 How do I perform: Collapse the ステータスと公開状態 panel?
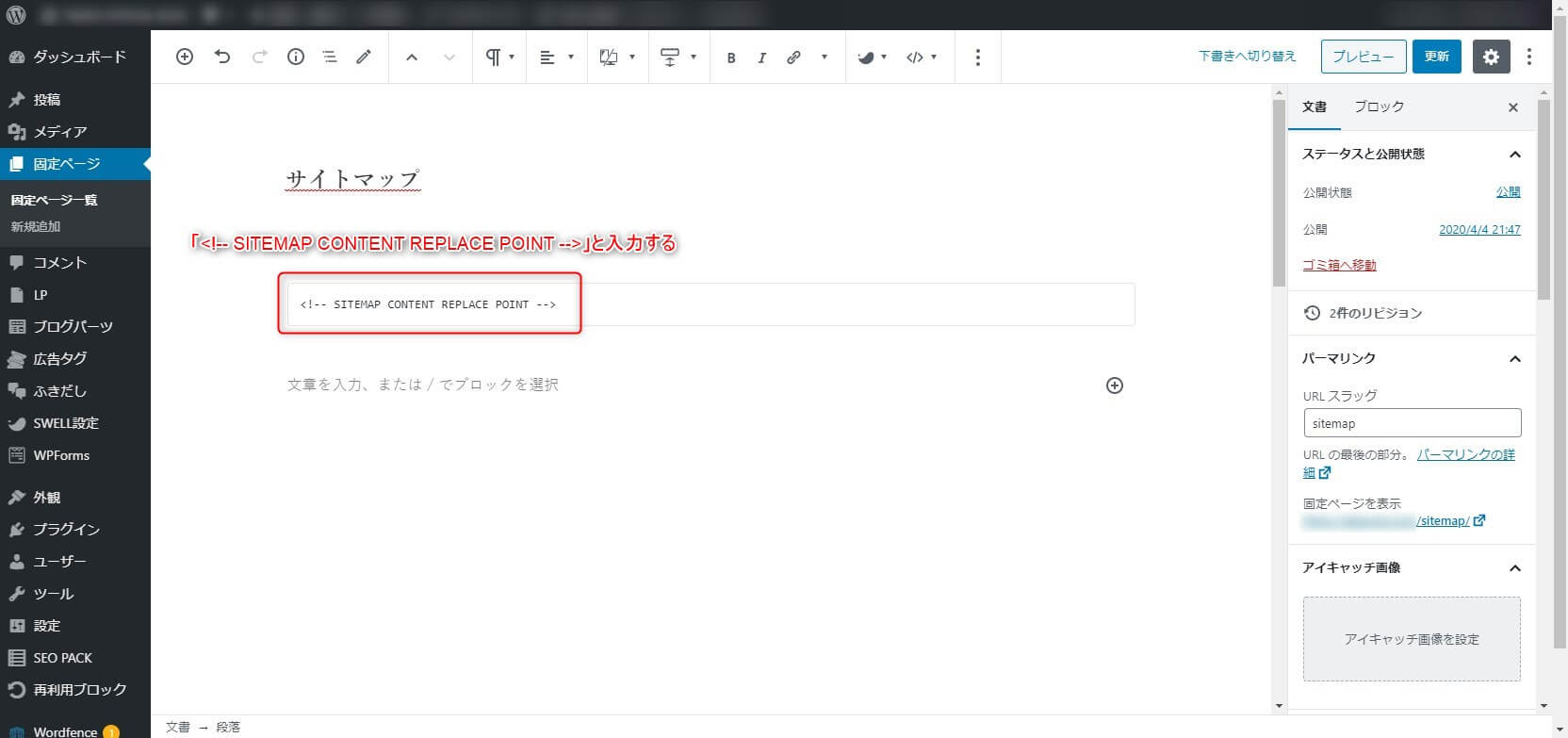tap(1514, 155)
